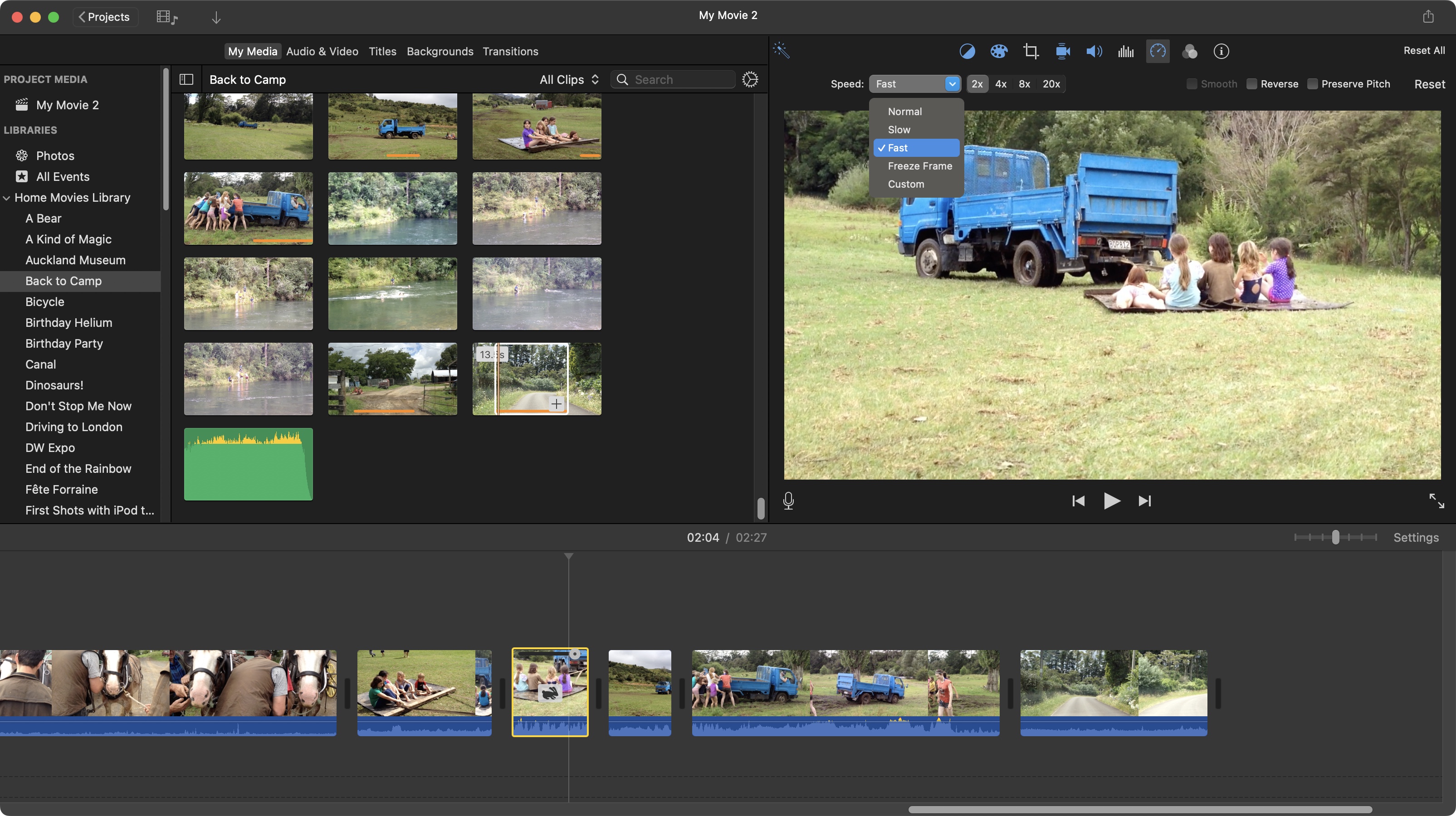Open the Volume adjustment tool
Viewport: 1456px width, 816px height.
[1094, 51]
